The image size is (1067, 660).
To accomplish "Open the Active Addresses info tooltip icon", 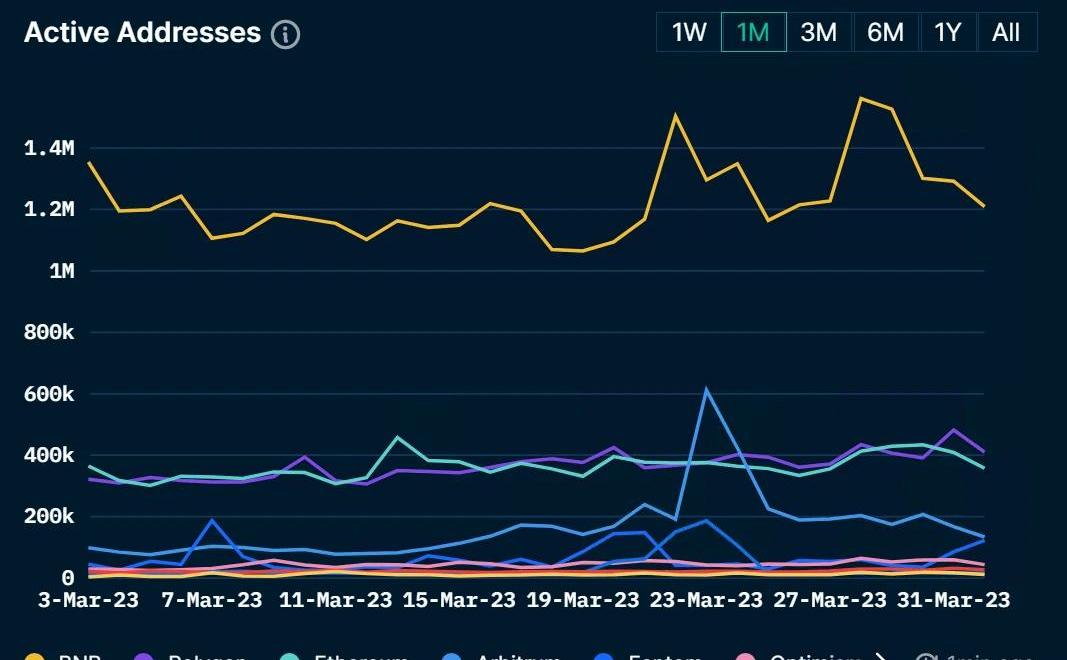I will [286, 34].
